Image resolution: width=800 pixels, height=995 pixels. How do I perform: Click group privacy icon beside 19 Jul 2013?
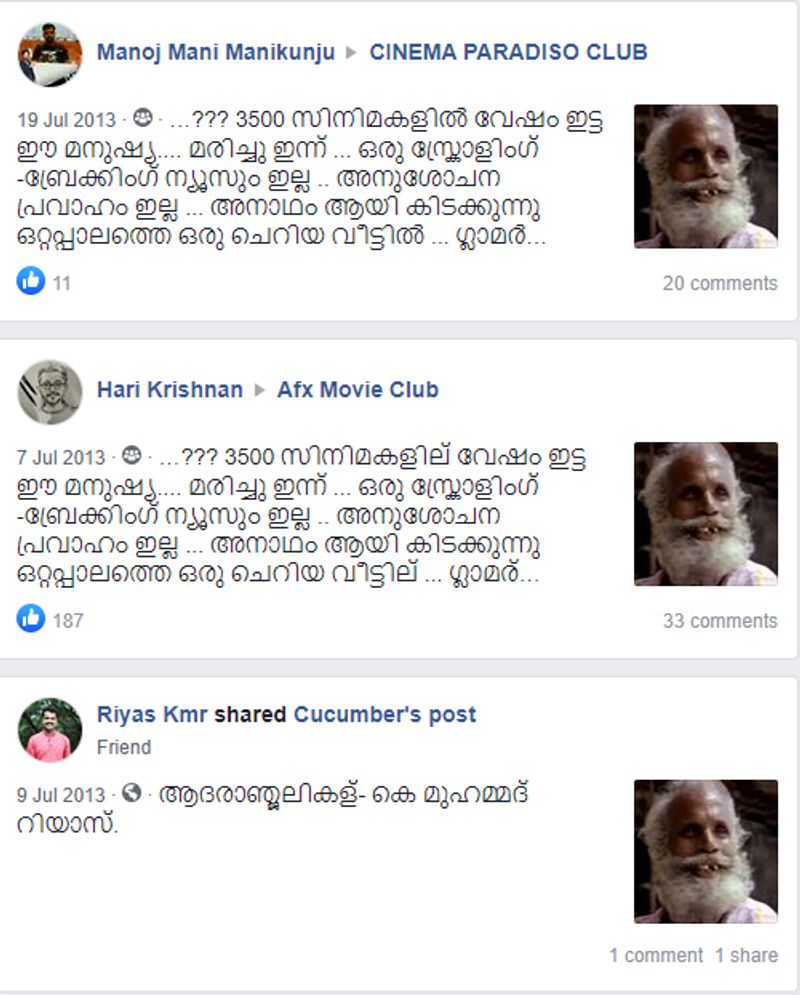click(143, 118)
